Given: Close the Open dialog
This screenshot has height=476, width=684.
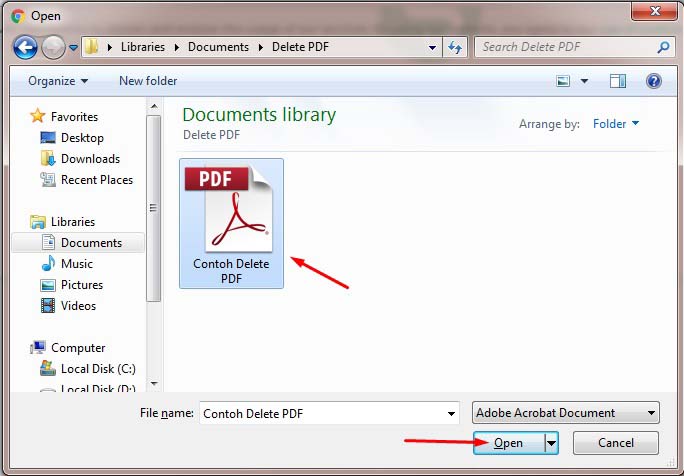Looking at the screenshot, I should pos(655,11).
